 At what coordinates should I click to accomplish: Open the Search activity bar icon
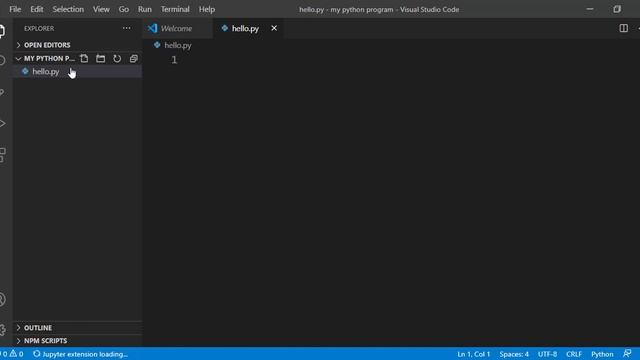pos(2,60)
